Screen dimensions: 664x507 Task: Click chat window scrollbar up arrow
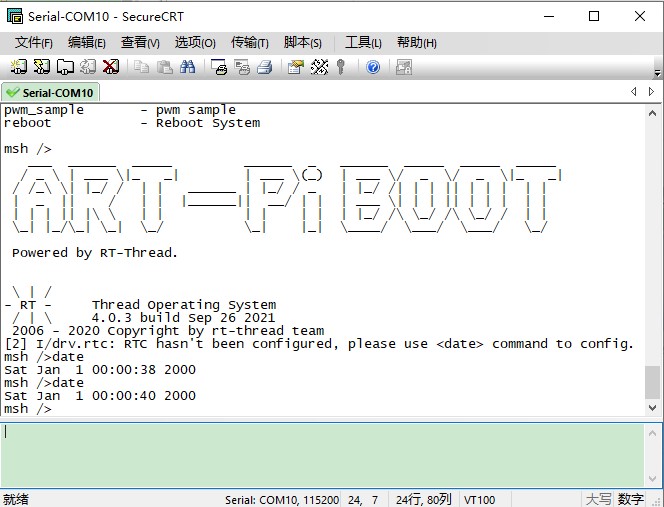click(653, 433)
